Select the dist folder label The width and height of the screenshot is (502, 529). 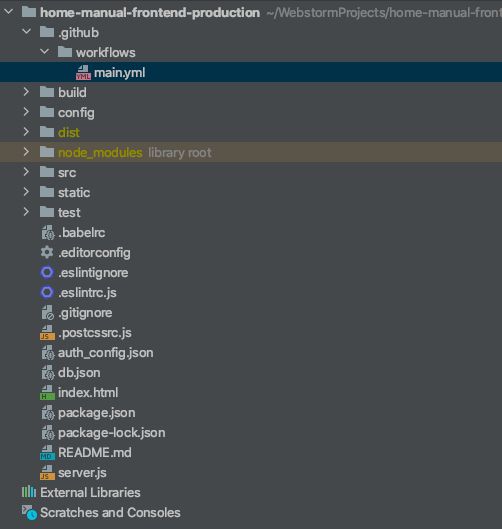[x=69, y=132]
